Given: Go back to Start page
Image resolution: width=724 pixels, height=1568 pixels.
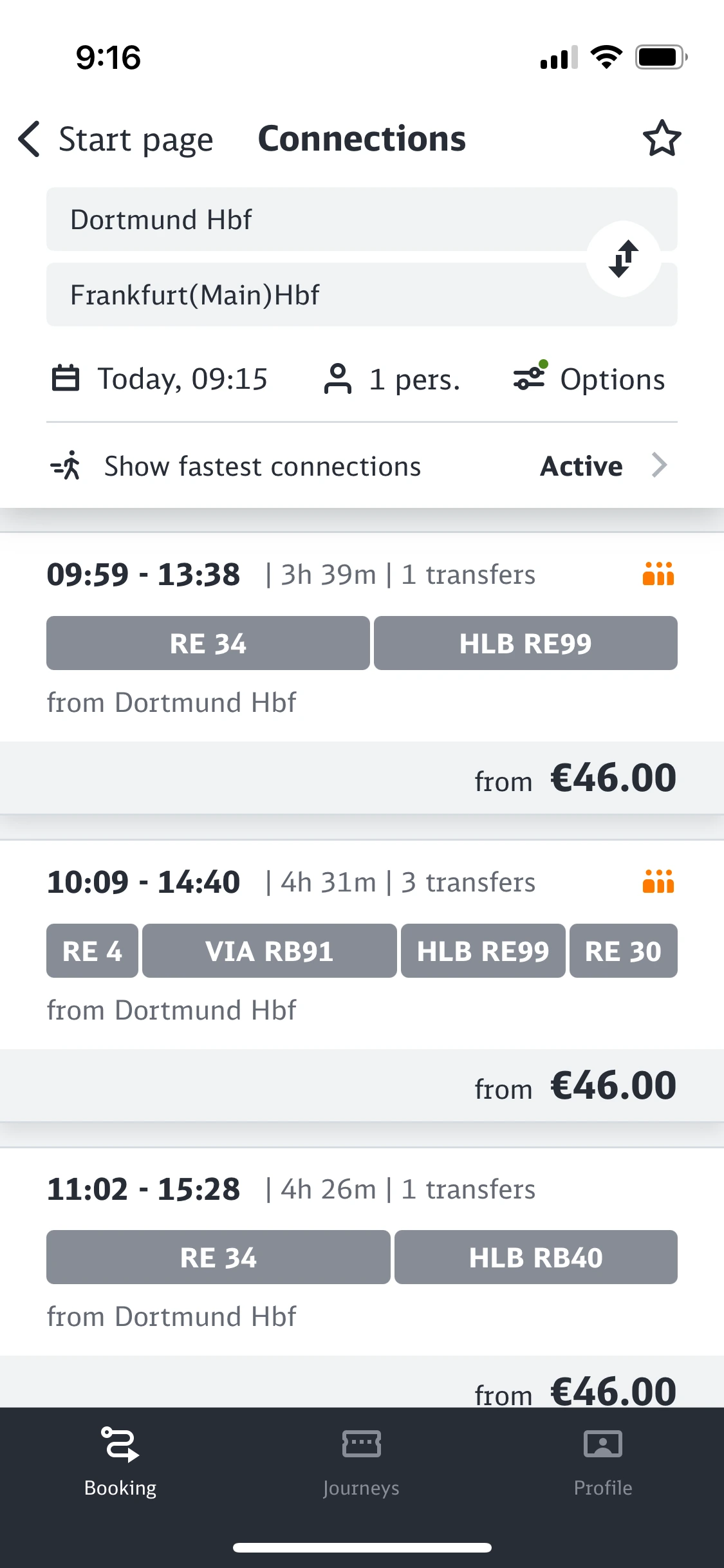Looking at the screenshot, I should (135, 139).
